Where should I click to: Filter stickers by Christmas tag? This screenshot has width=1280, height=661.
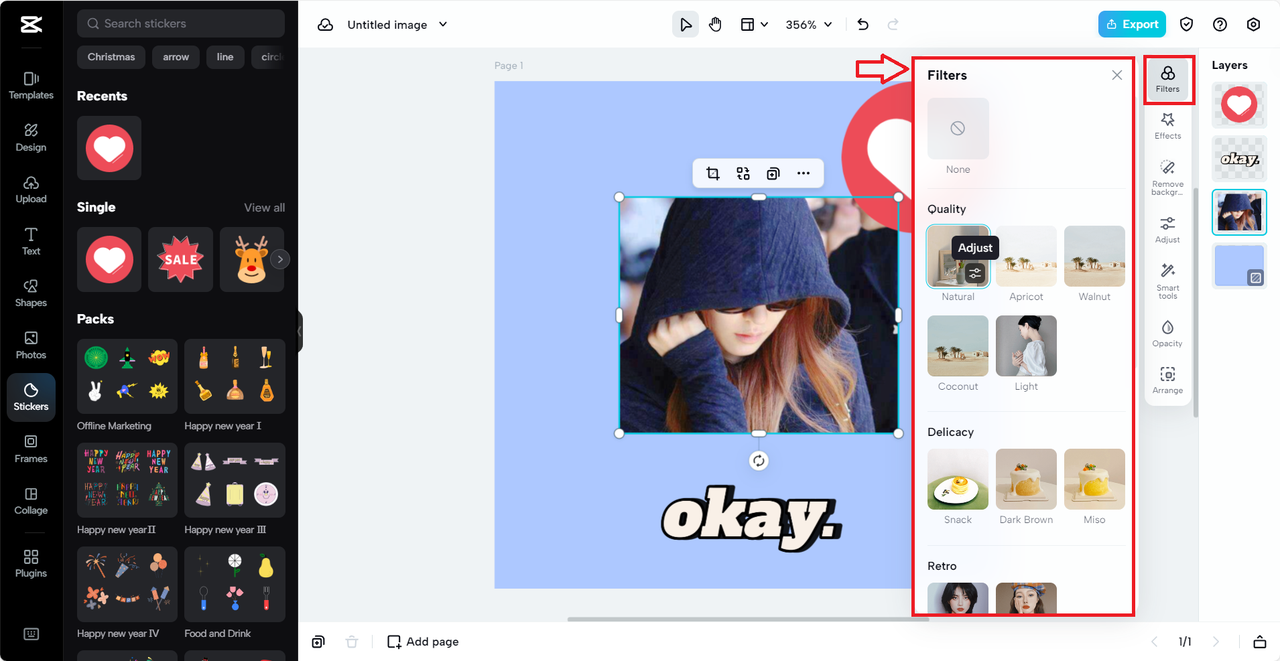[111, 57]
